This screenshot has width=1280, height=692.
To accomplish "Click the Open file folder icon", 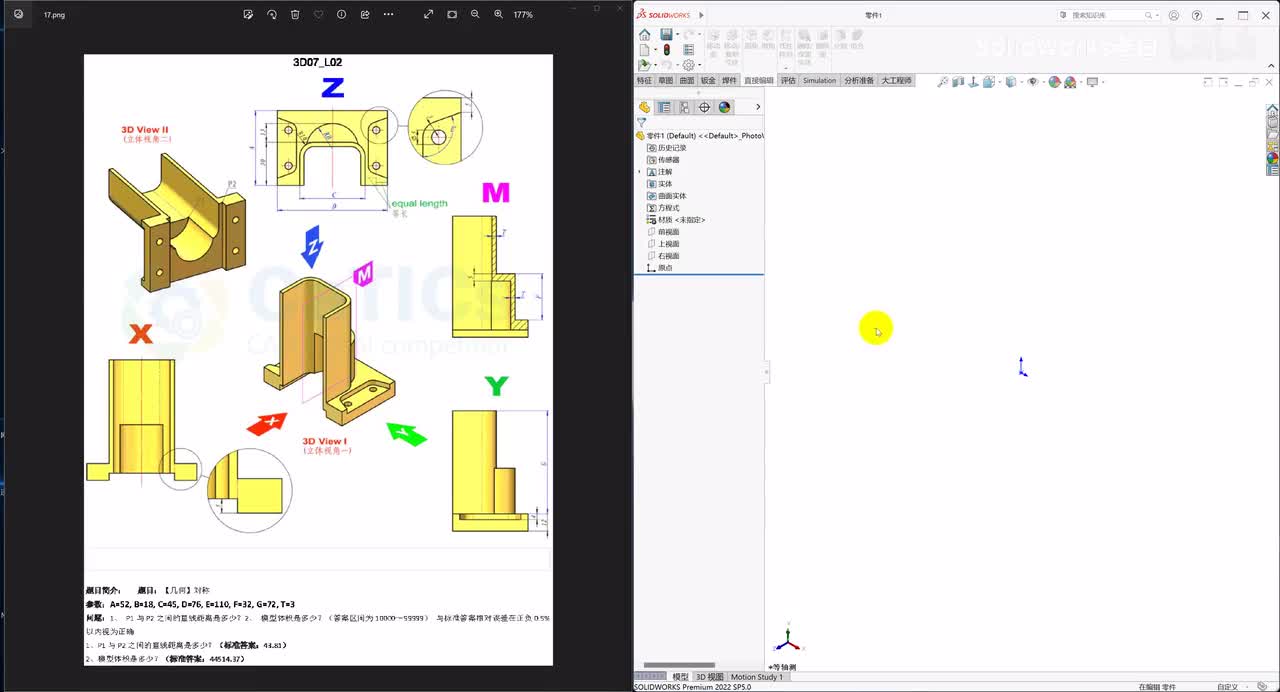I will 644,65.
